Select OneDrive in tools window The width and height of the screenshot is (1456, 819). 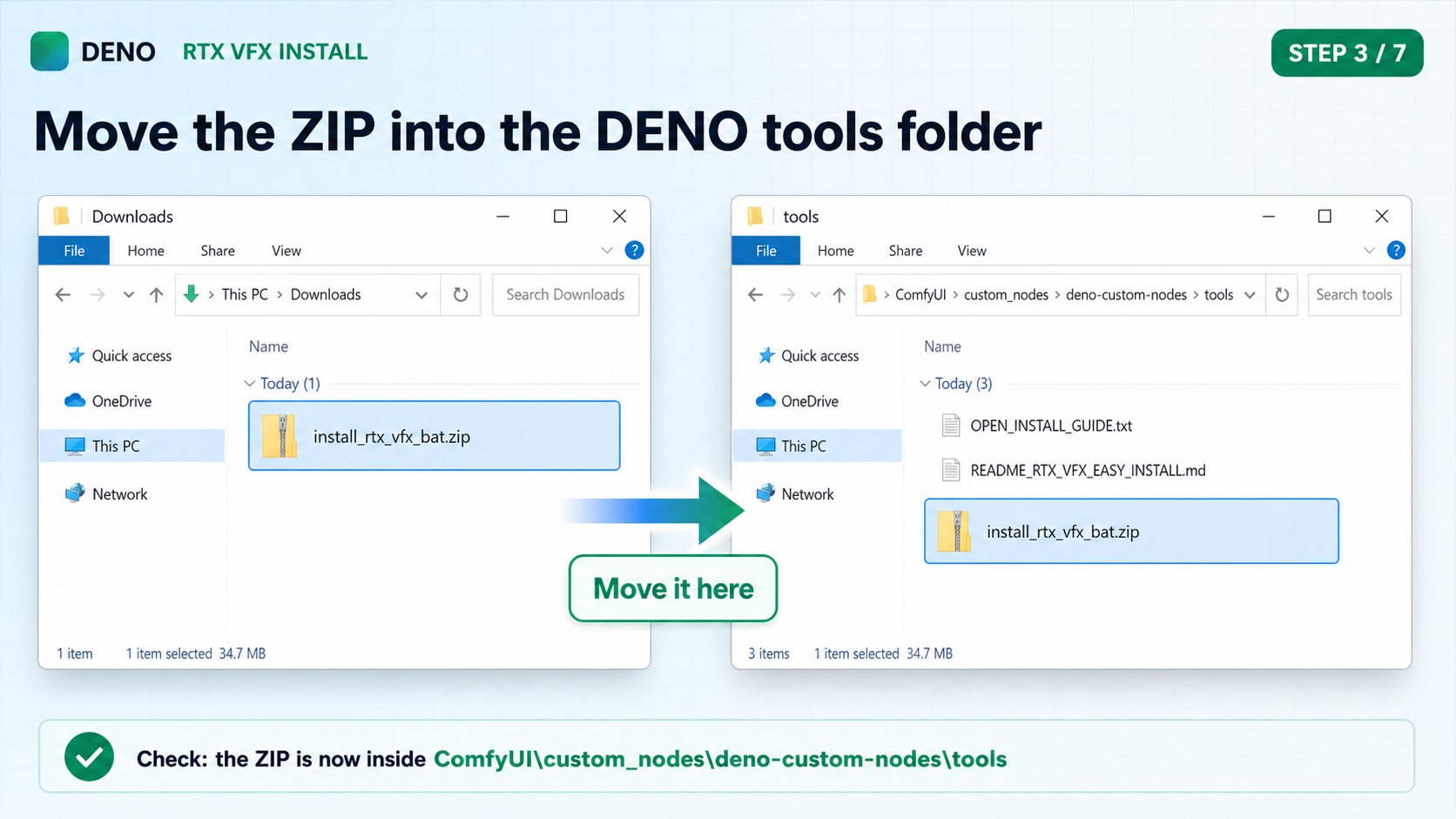tap(798, 401)
